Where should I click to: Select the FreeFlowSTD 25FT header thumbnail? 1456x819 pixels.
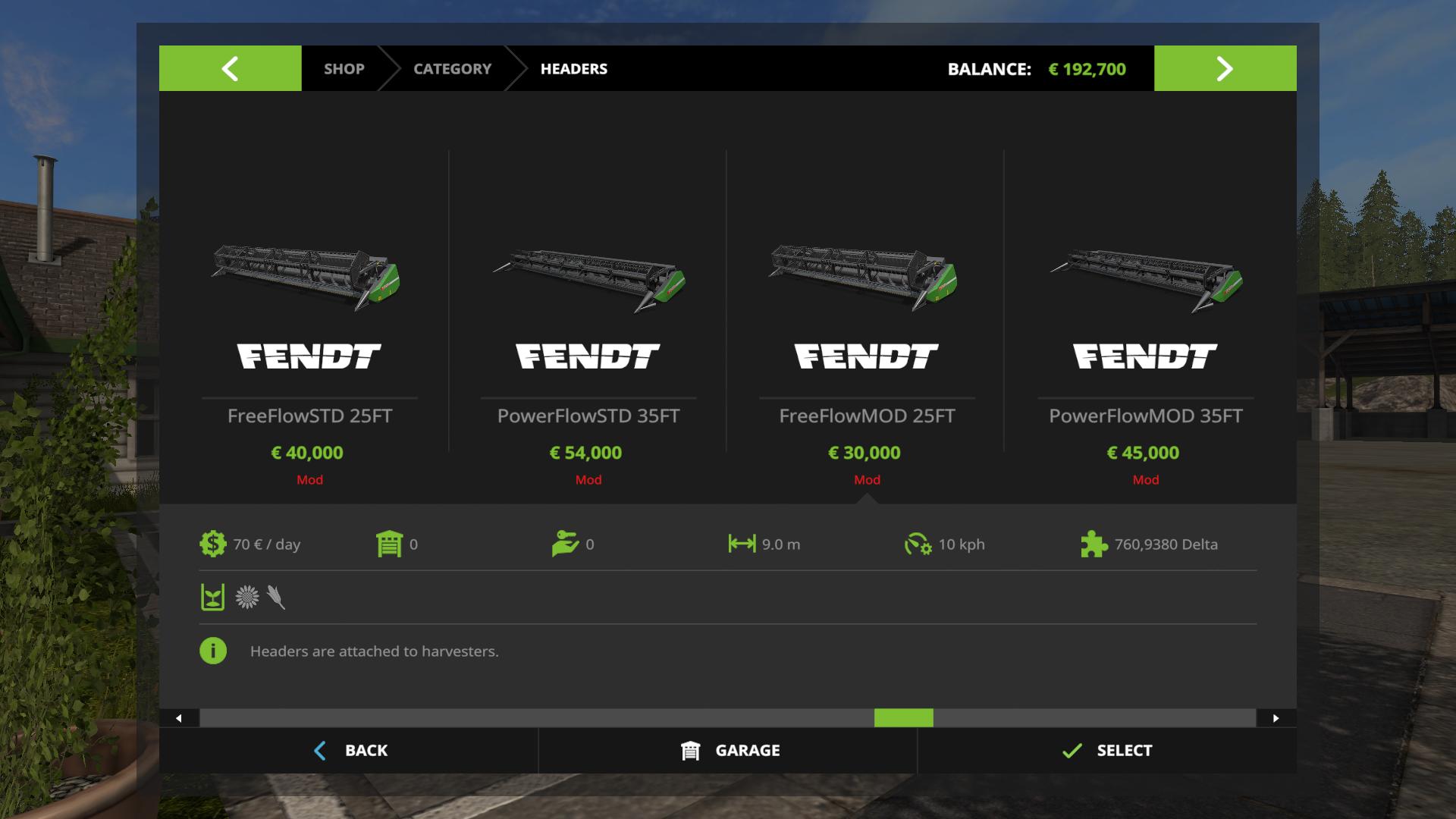[x=306, y=277]
